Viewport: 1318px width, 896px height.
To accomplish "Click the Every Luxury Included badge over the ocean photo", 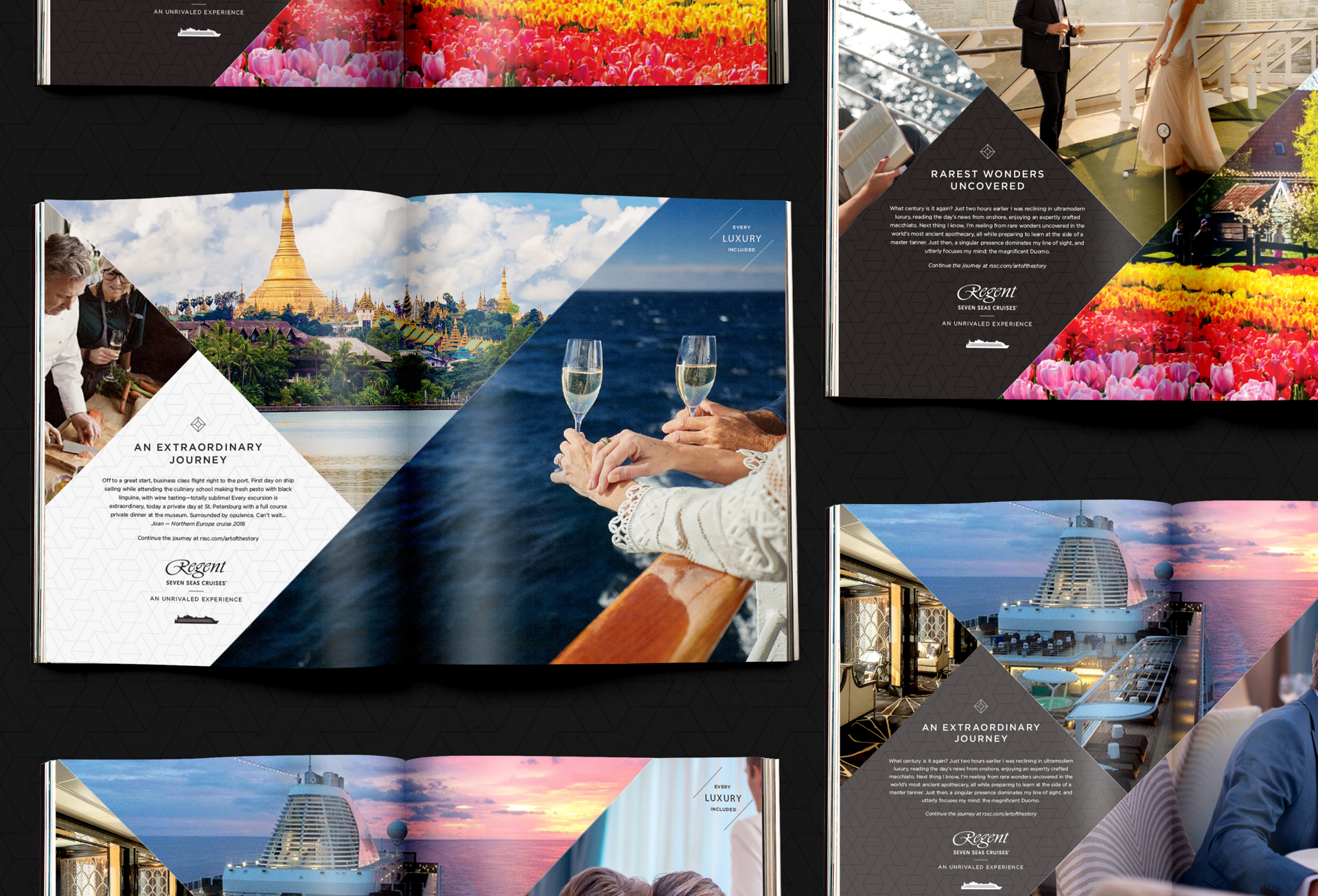I will pos(741,238).
